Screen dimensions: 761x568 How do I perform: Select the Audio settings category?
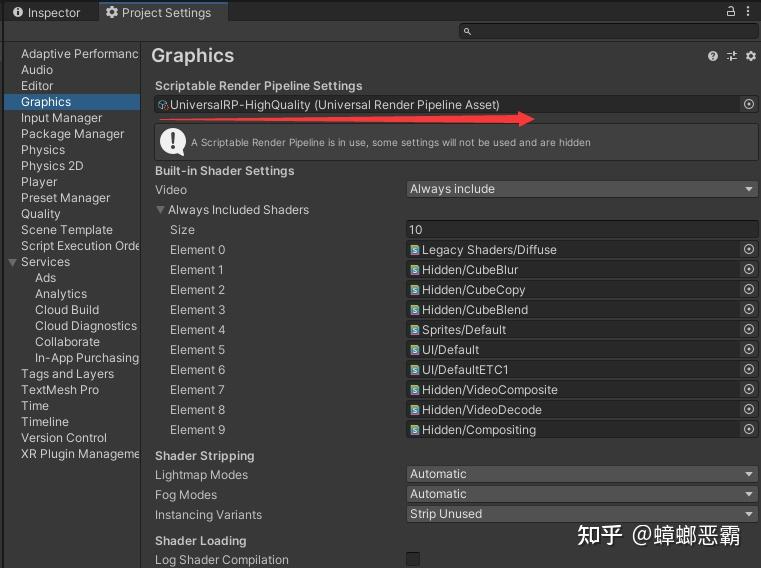37,70
